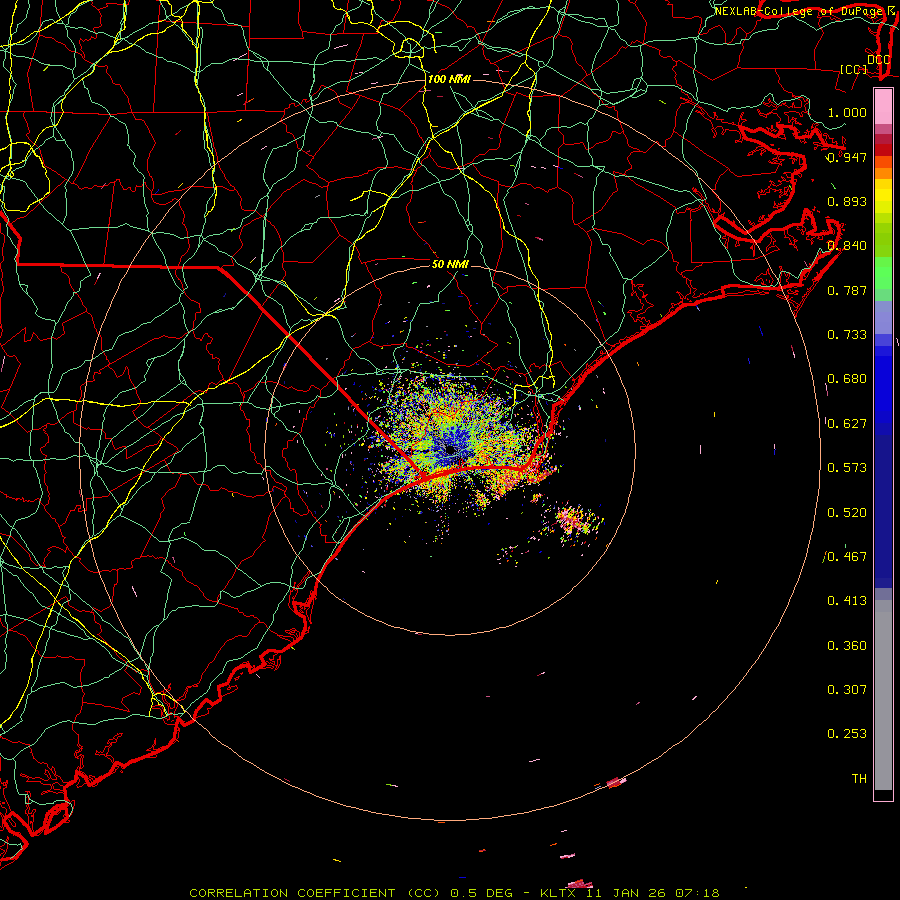Click the KLTX radar site center dot
The image size is (900, 900).
[451, 450]
